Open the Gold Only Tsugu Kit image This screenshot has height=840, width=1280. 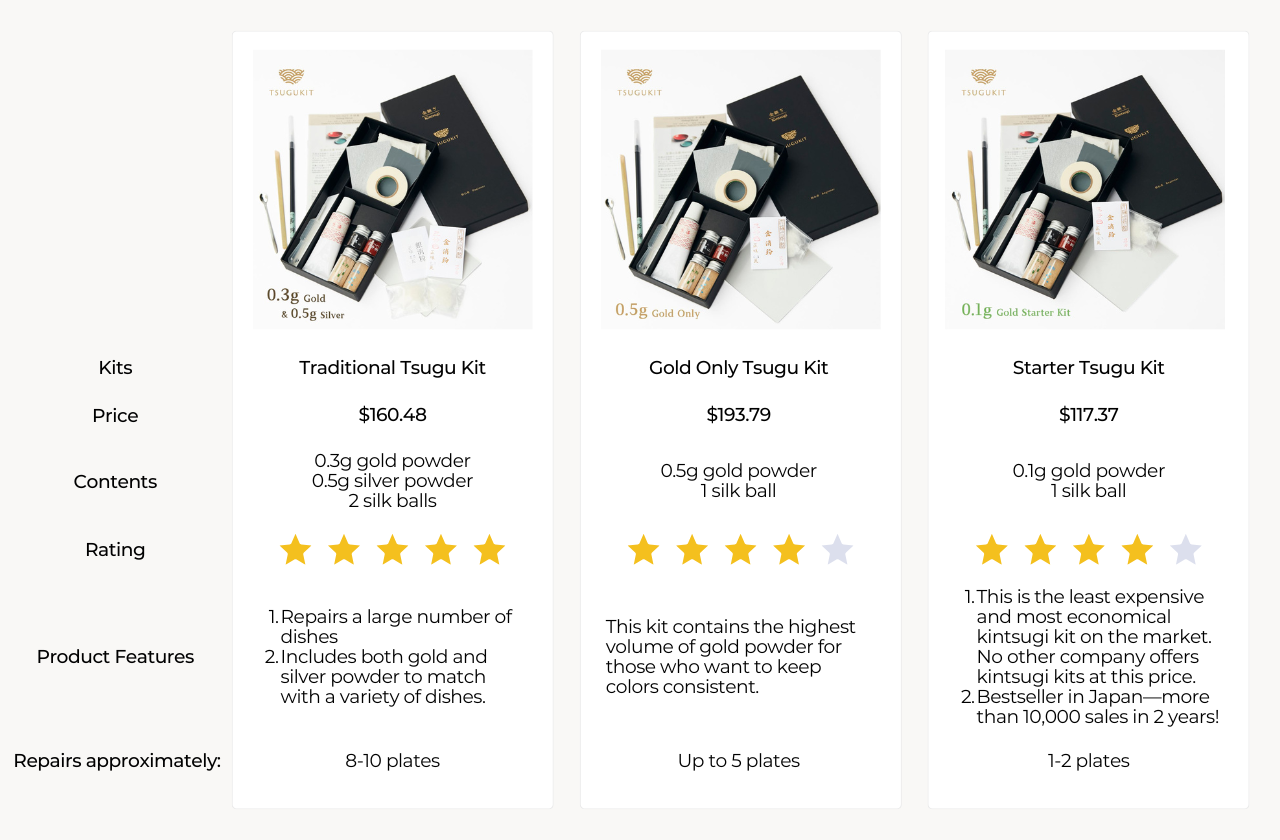[x=740, y=190]
